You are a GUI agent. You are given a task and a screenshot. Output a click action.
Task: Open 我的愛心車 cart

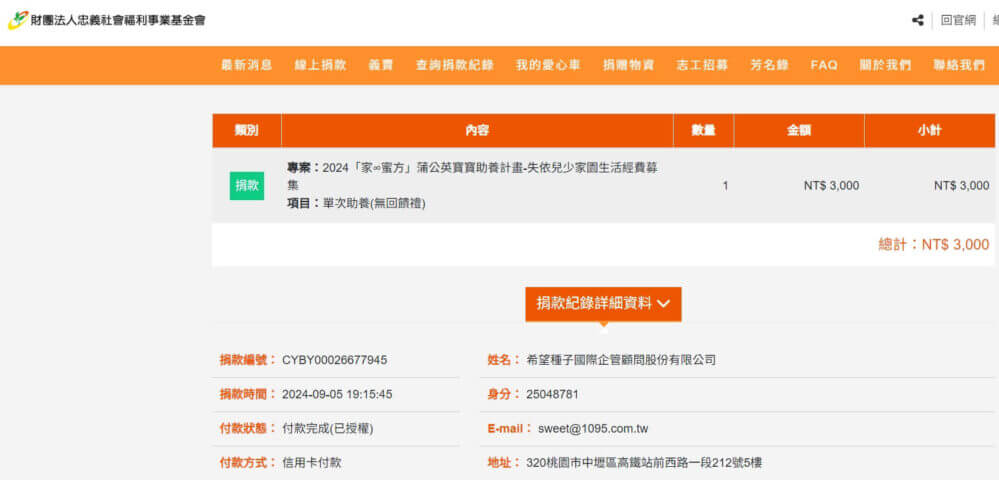[548, 65]
